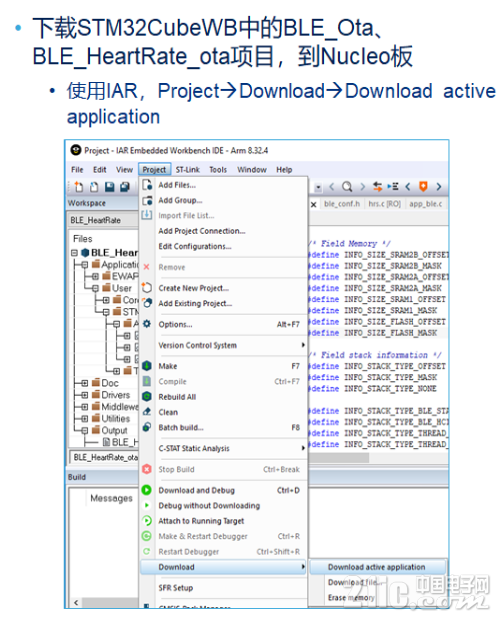Open the File menu

[x=77, y=169]
